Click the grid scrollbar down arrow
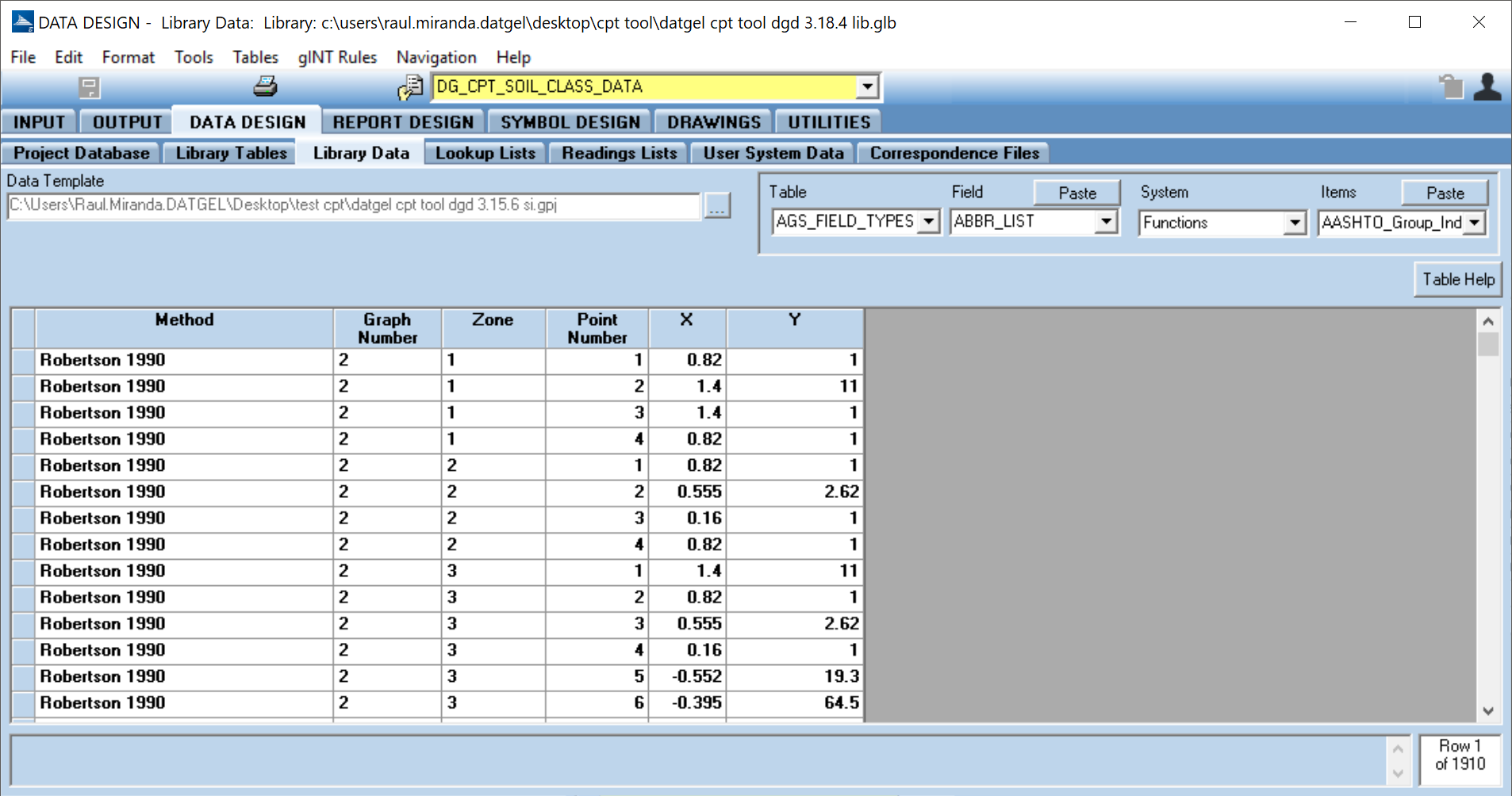Image resolution: width=1512 pixels, height=796 pixels. point(1487,711)
